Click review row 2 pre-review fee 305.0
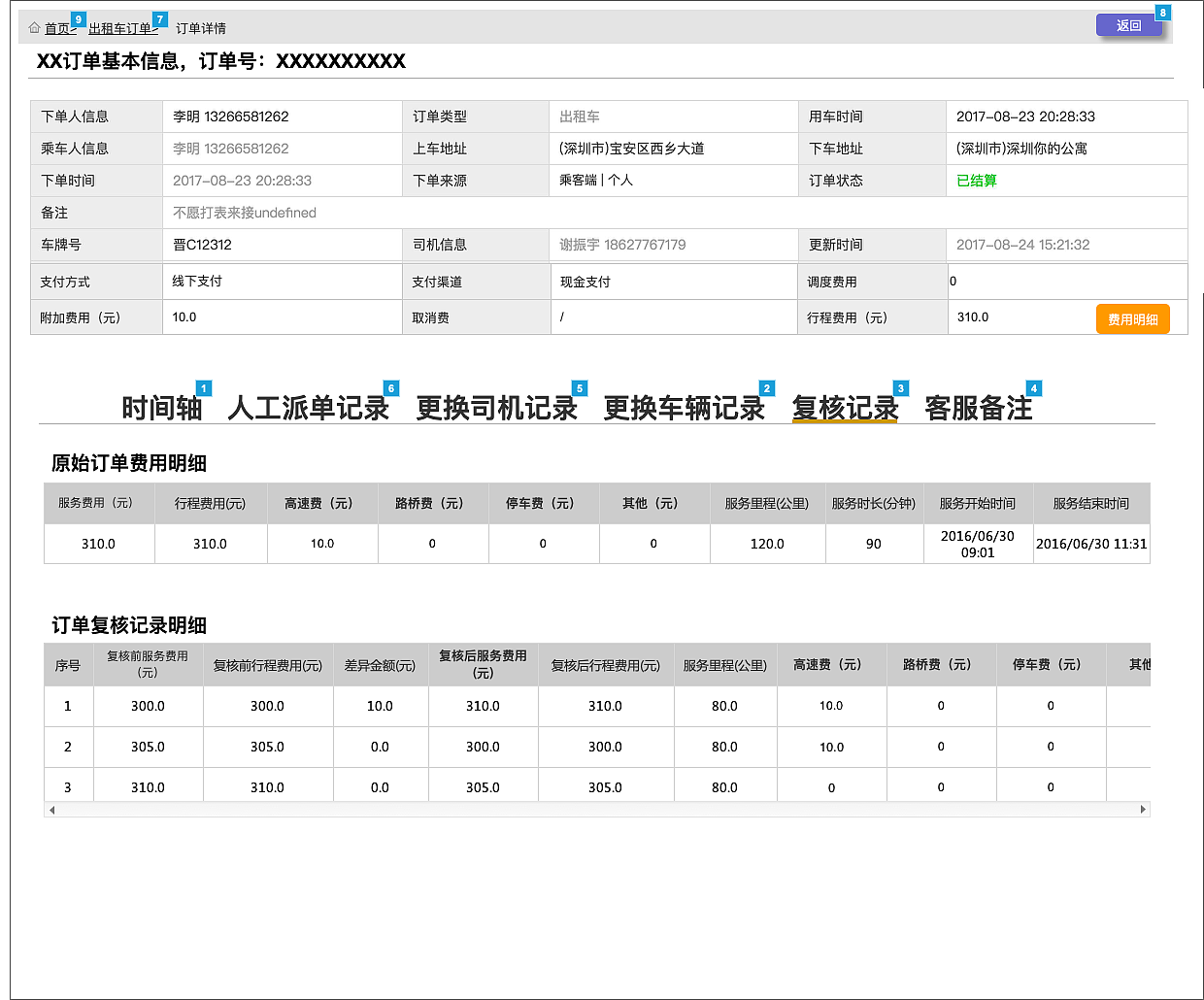 148,747
